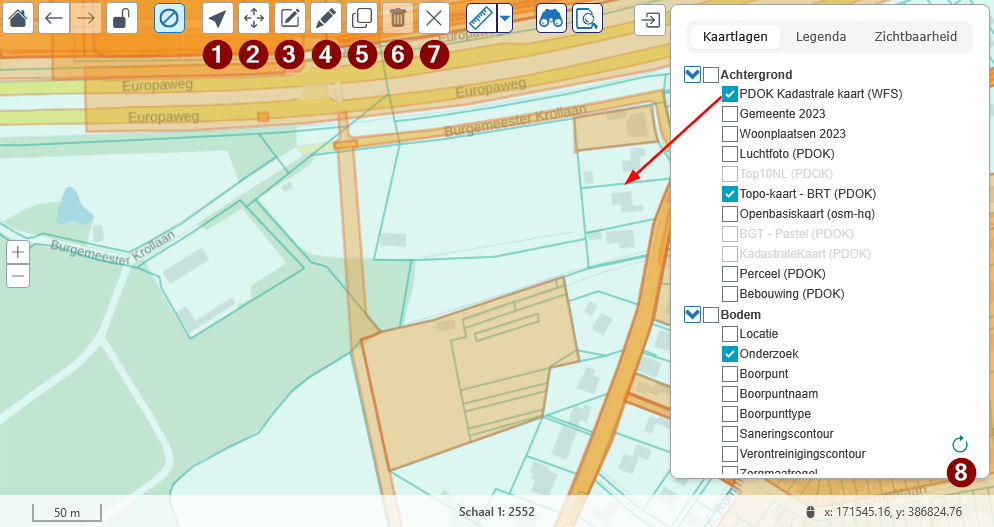Collapse the Bodem layer group

tap(692, 315)
